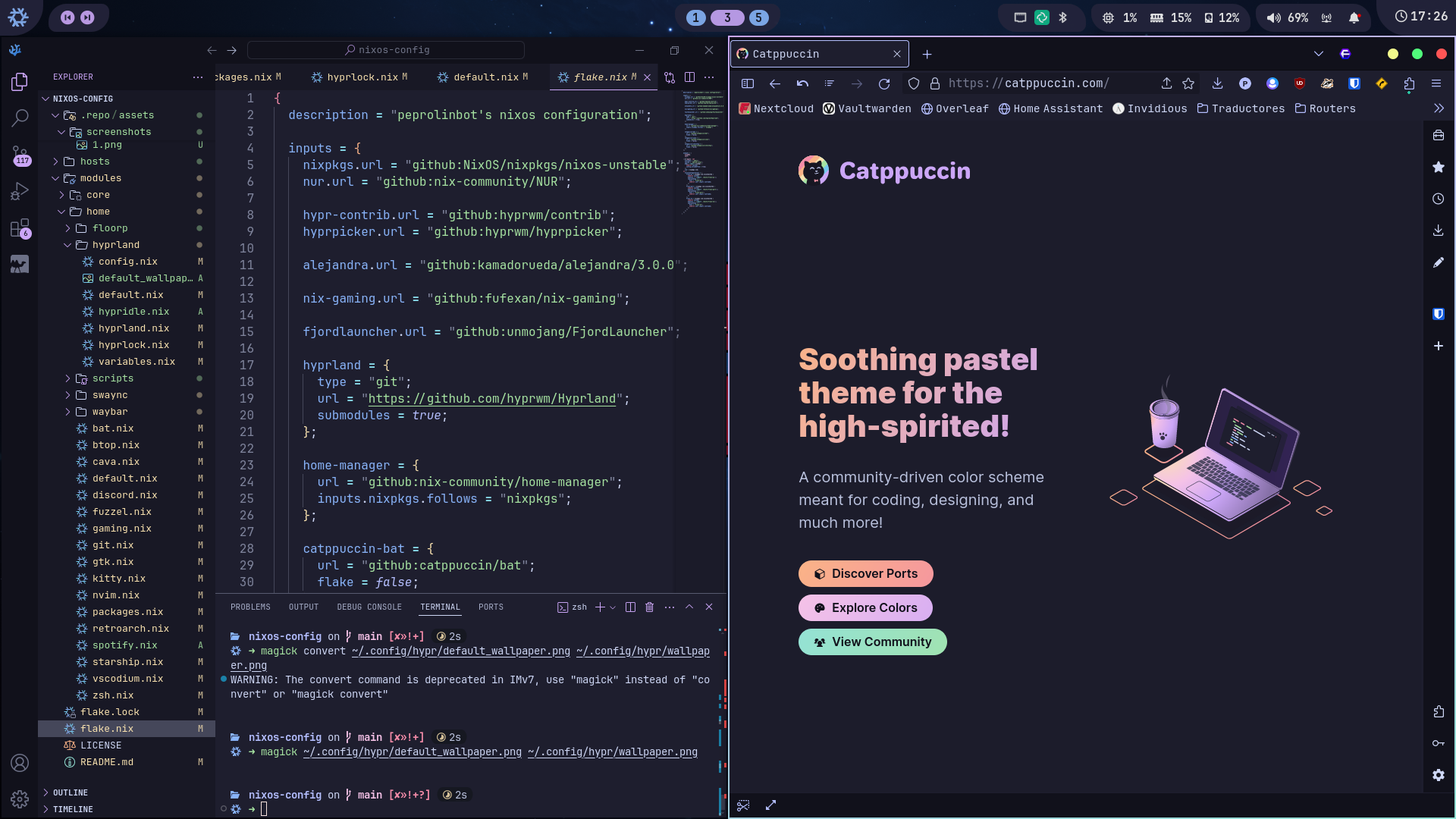The height and width of the screenshot is (819, 1456).
Task: Open Search view in activity bar
Action: pyautogui.click(x=20, y=118)
